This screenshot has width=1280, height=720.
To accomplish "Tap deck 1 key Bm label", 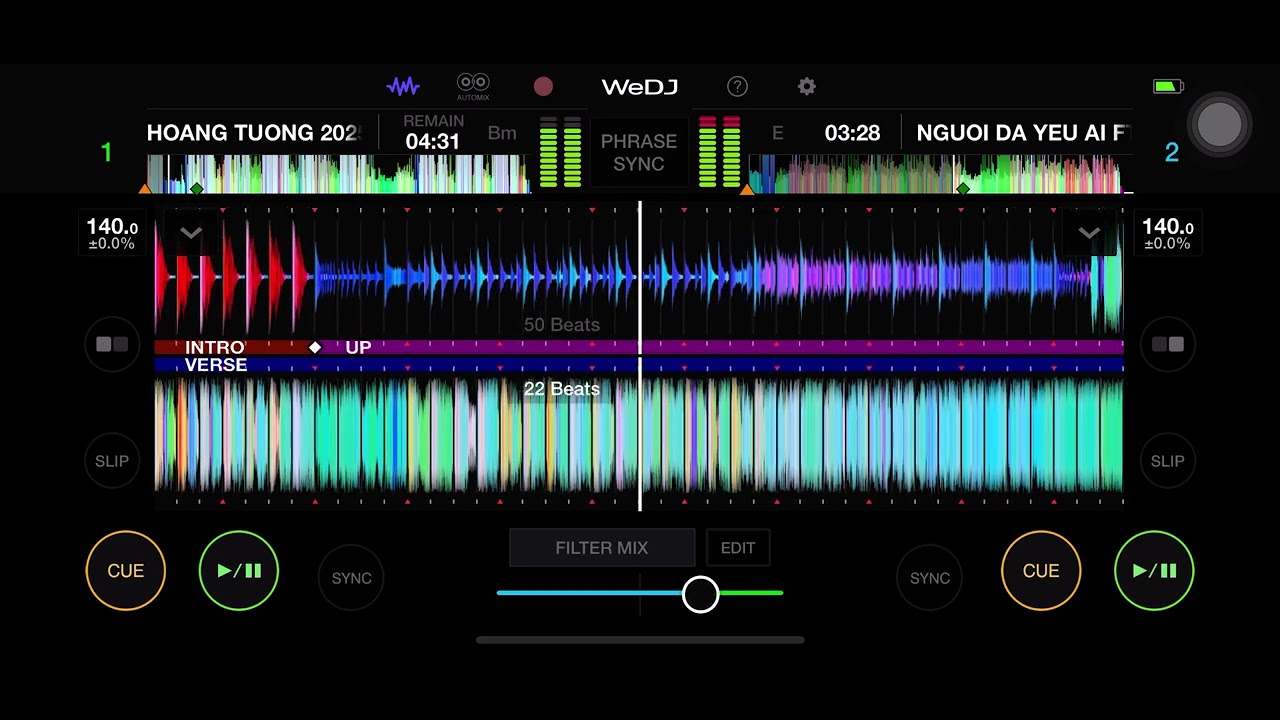I will tap(502, 133).
